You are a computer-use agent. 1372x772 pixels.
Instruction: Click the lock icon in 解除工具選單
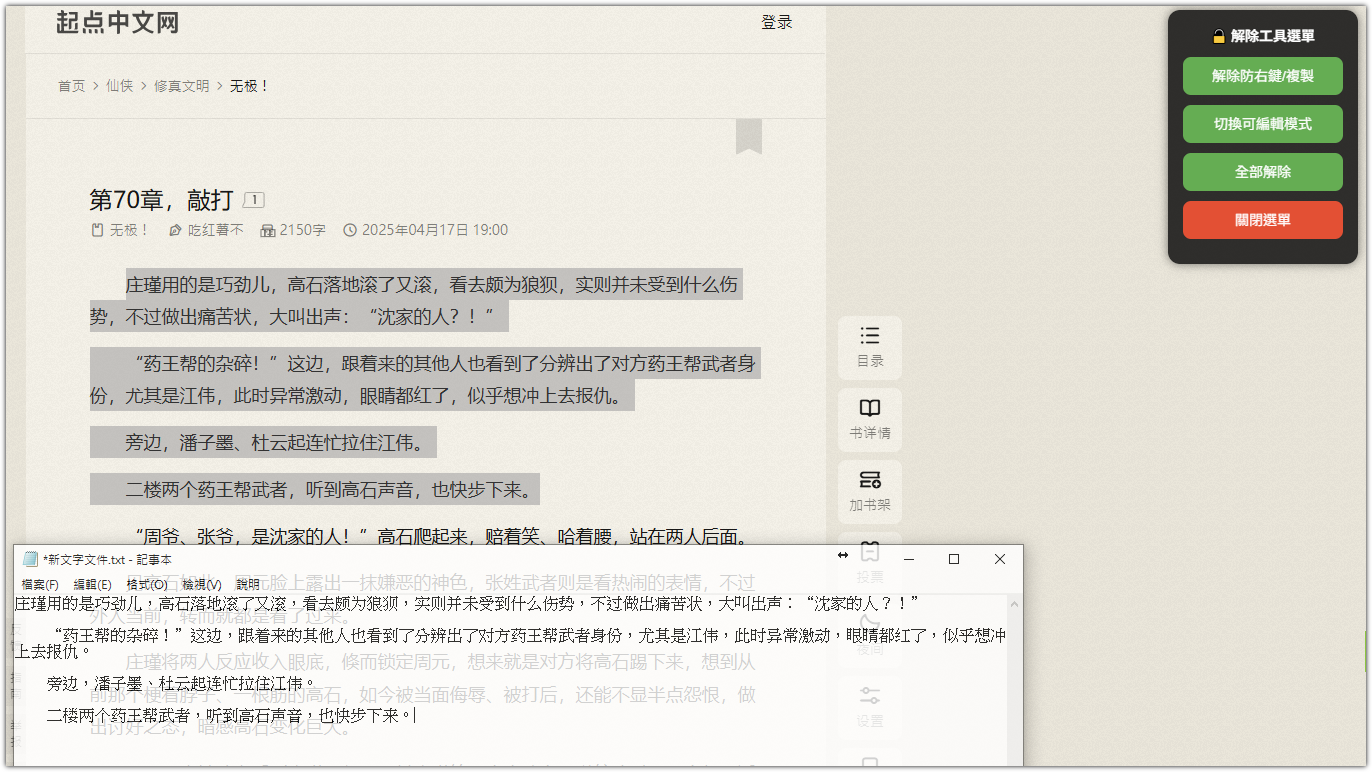click(x=1219, y=36)
